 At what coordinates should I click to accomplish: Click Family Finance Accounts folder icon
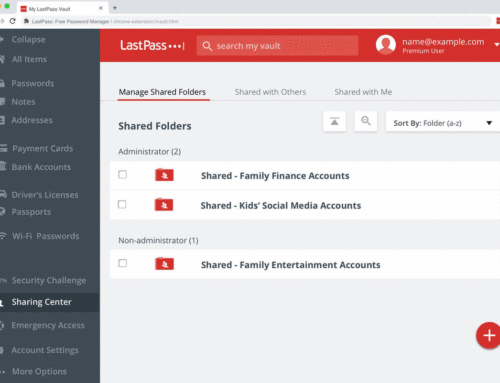coord(164,175)
